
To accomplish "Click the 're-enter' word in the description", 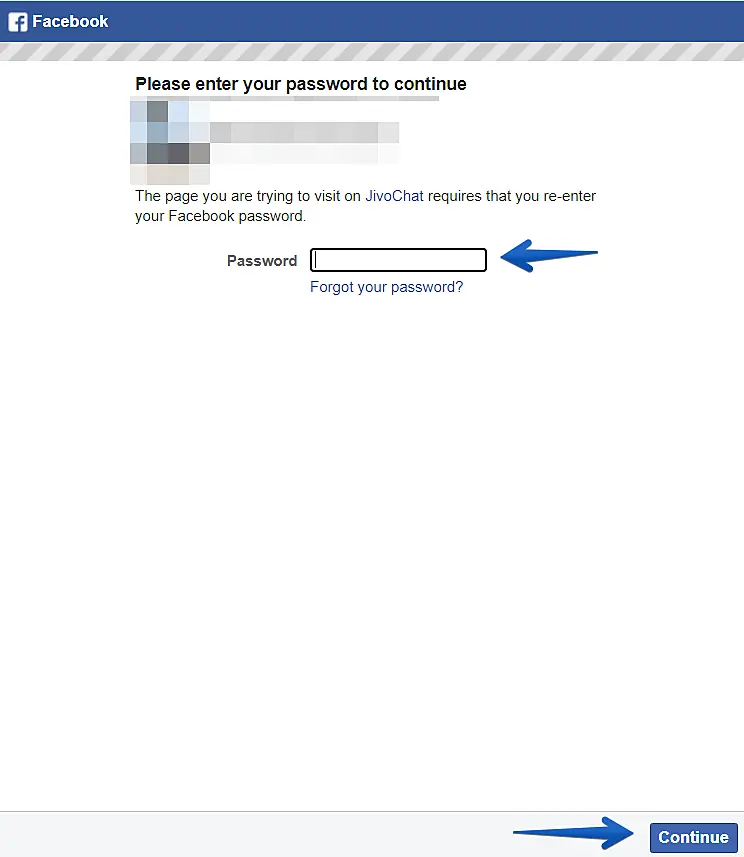I will (x=569, y=196).
